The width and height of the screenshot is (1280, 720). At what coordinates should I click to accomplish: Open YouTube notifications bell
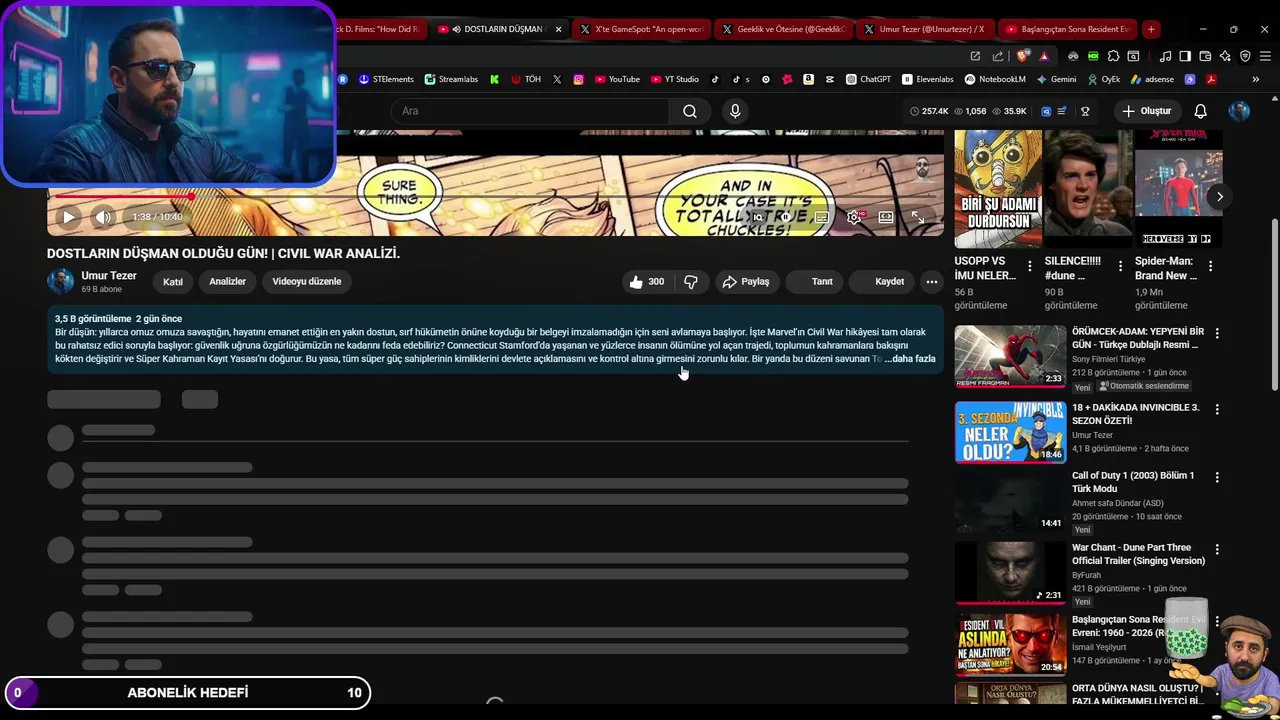(1201, 111)
